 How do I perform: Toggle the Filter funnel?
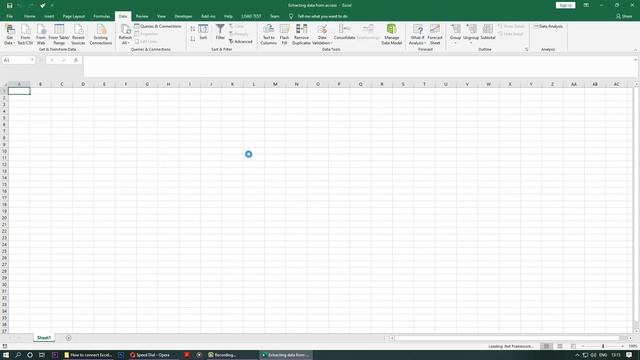pos(220,32)
